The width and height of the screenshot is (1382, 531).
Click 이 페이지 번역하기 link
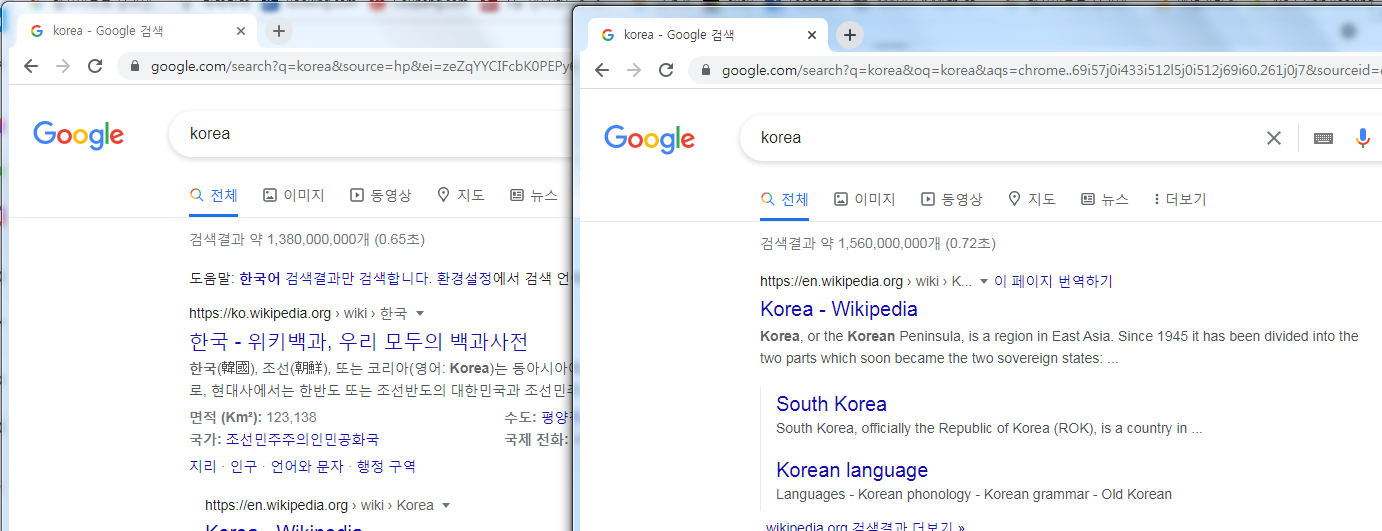(x=1054, y=282)
